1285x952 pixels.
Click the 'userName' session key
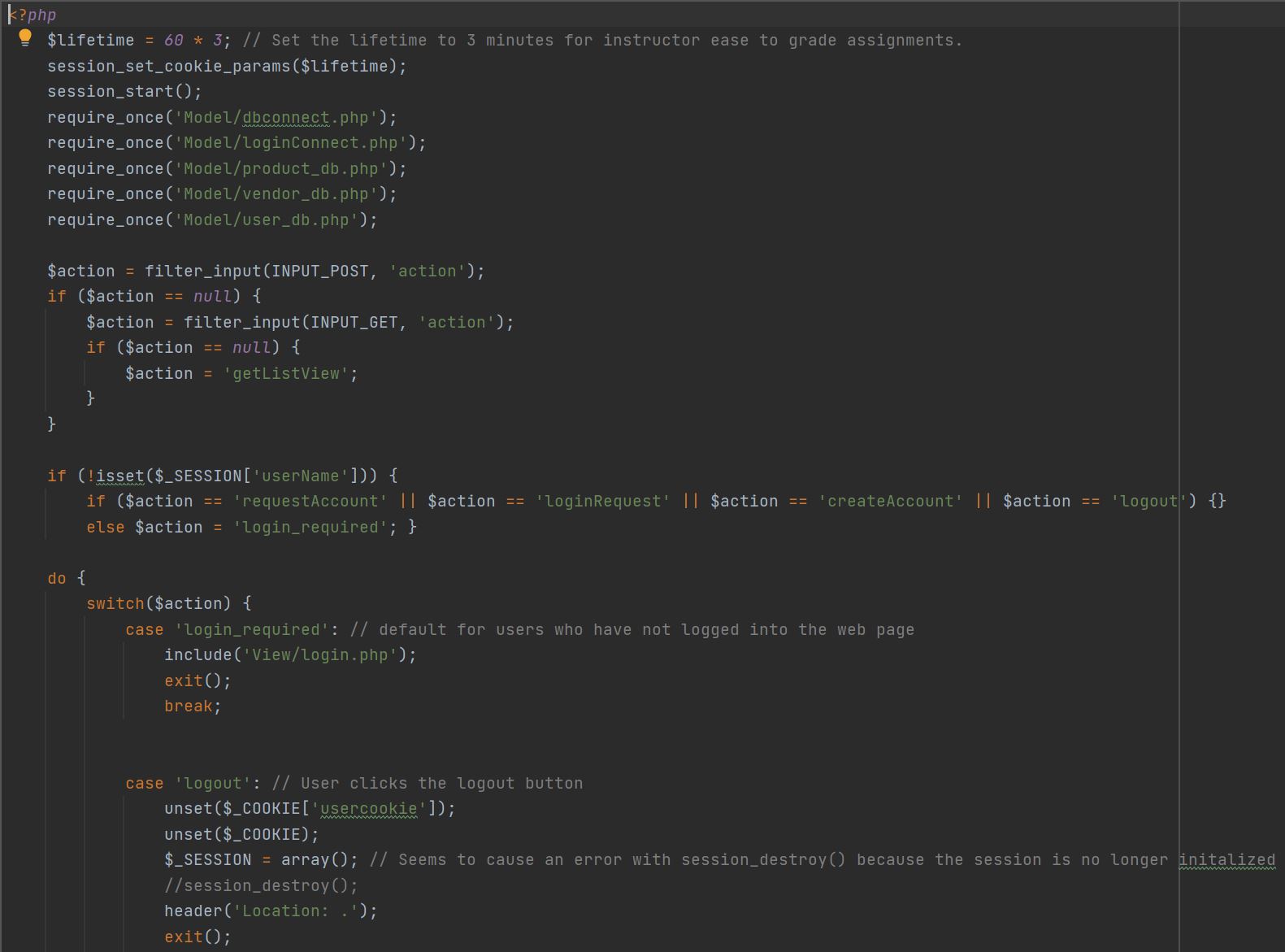click(x=301, y=476)
